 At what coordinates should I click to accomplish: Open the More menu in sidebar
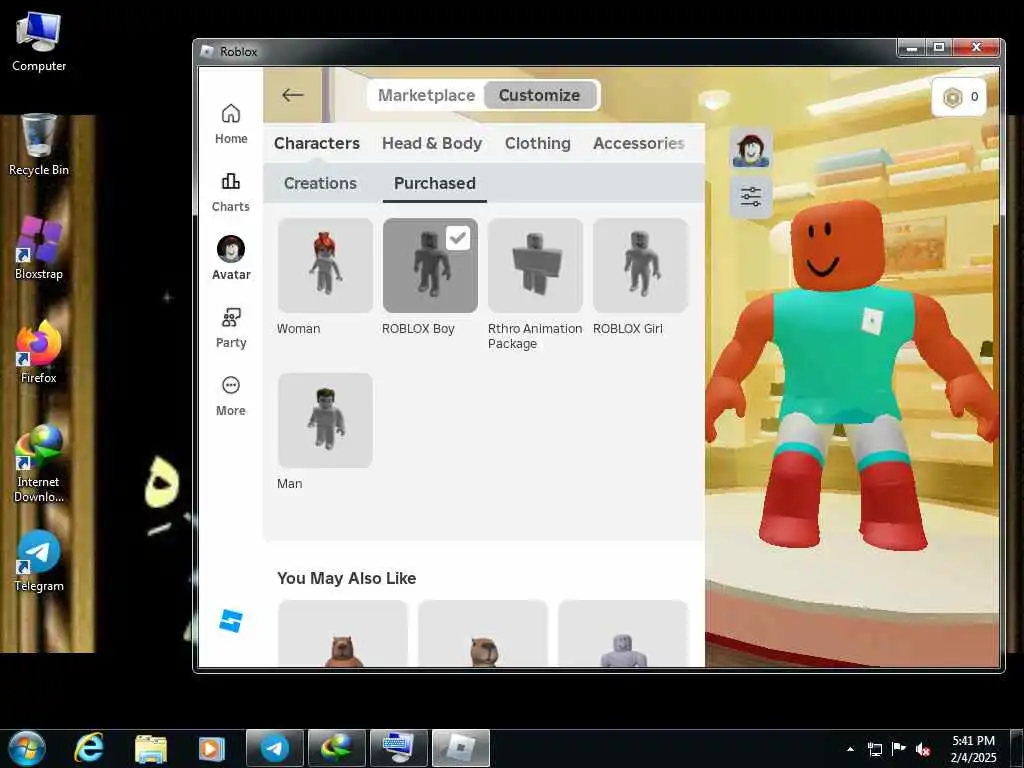pyautogui.click(x=231, y=396)
